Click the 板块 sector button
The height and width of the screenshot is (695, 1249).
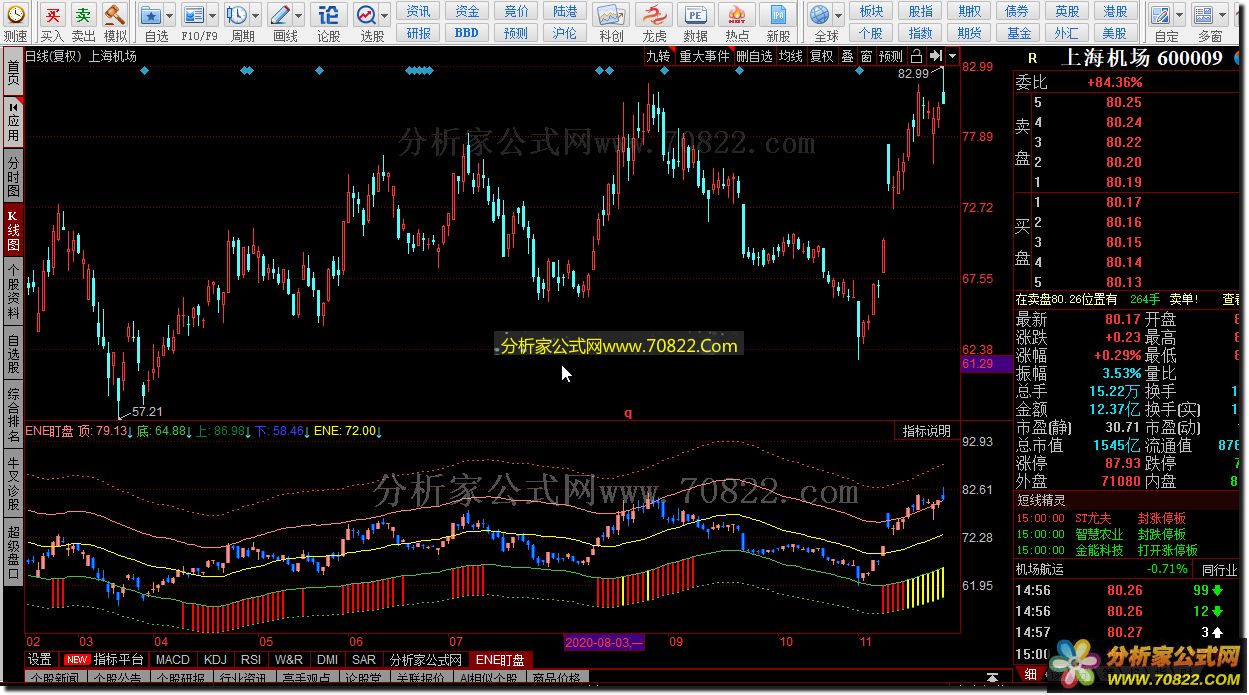871,12
